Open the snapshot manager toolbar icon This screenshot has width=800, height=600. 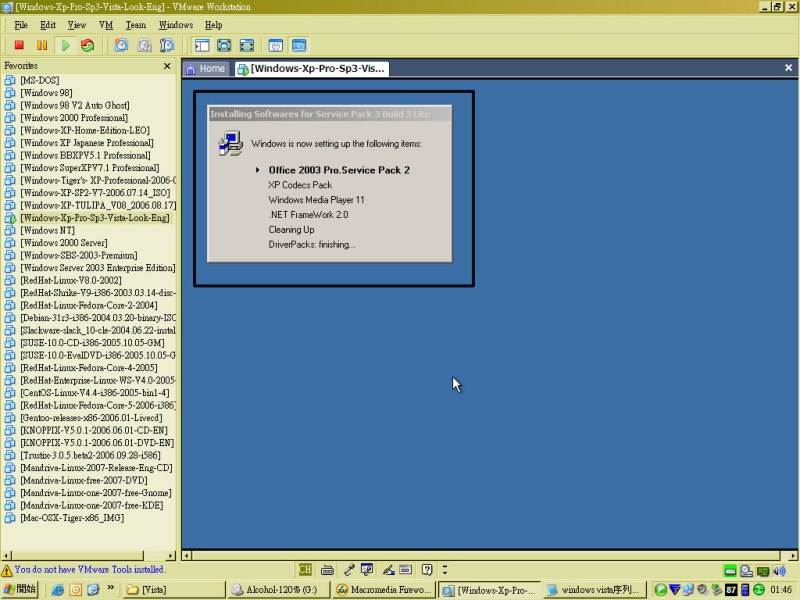point(167,45)
